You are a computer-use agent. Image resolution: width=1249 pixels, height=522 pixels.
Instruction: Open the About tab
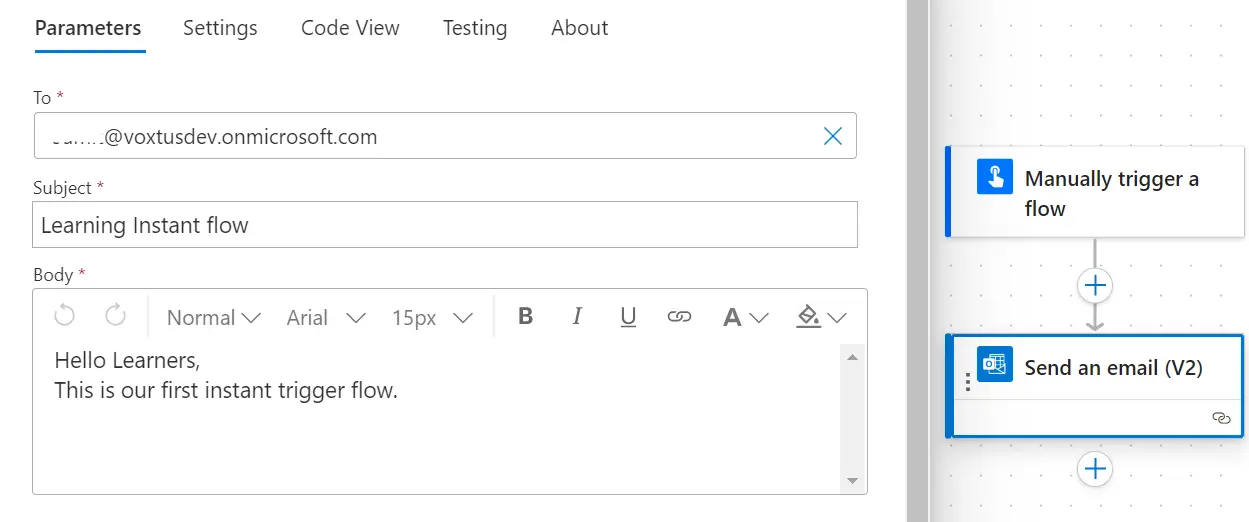(579, 28)
